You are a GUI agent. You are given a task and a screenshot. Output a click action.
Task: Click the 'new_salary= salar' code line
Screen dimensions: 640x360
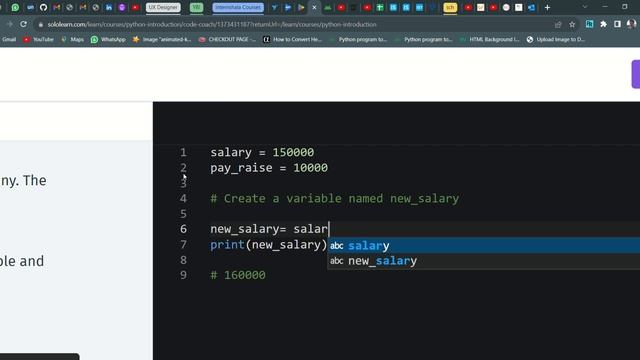(x=269, y=229)
